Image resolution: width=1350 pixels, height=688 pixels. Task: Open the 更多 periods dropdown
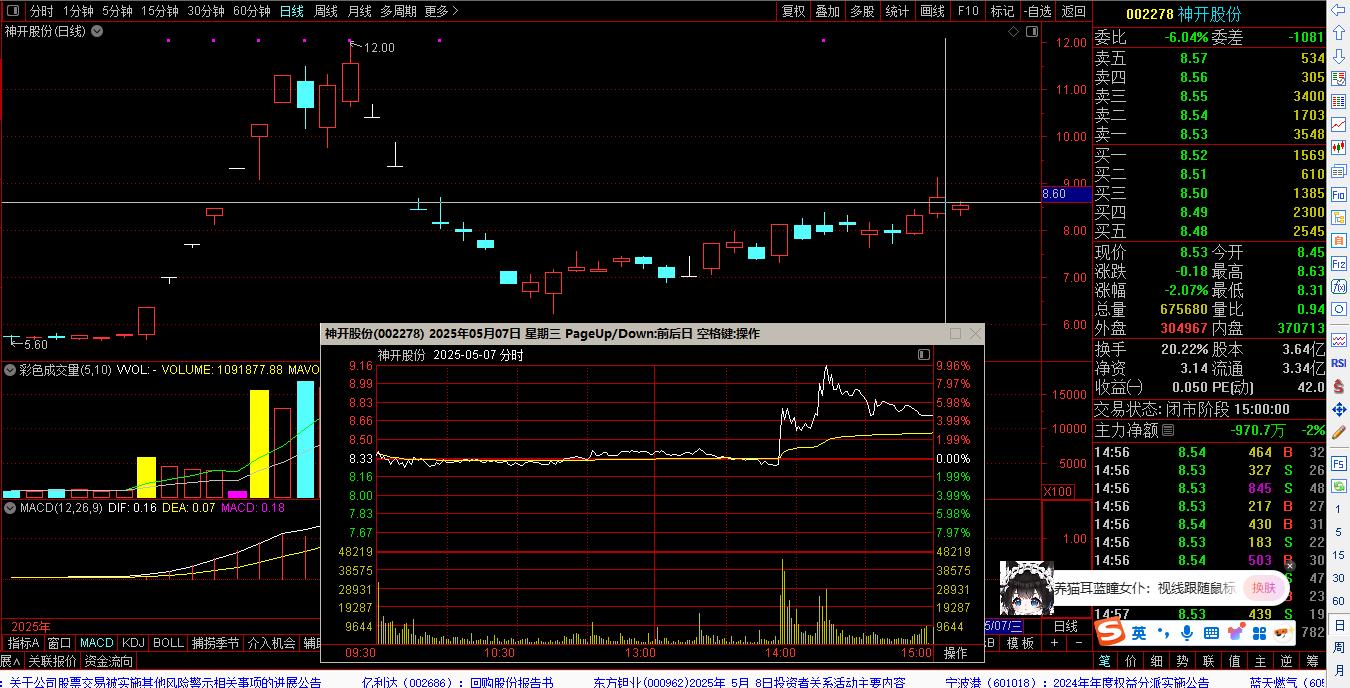click(442, 11)
